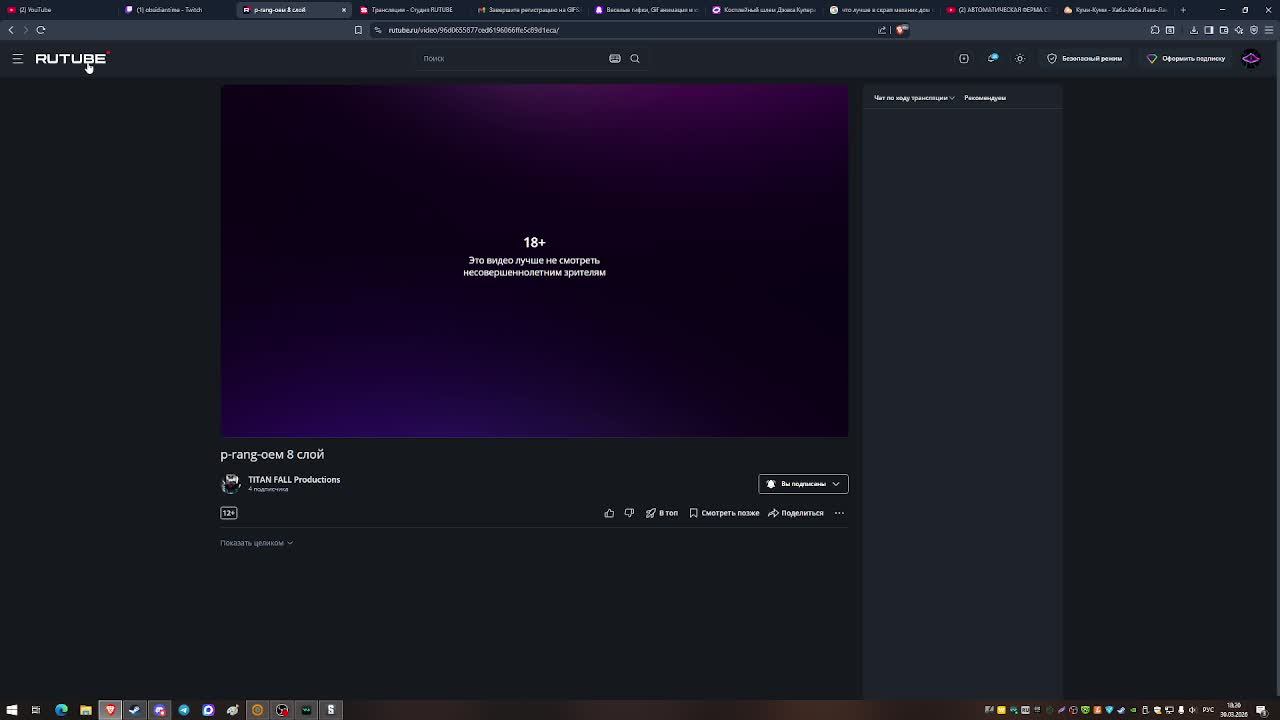
Task: Click the upload video plus icon
Action: tap(964, 58)
